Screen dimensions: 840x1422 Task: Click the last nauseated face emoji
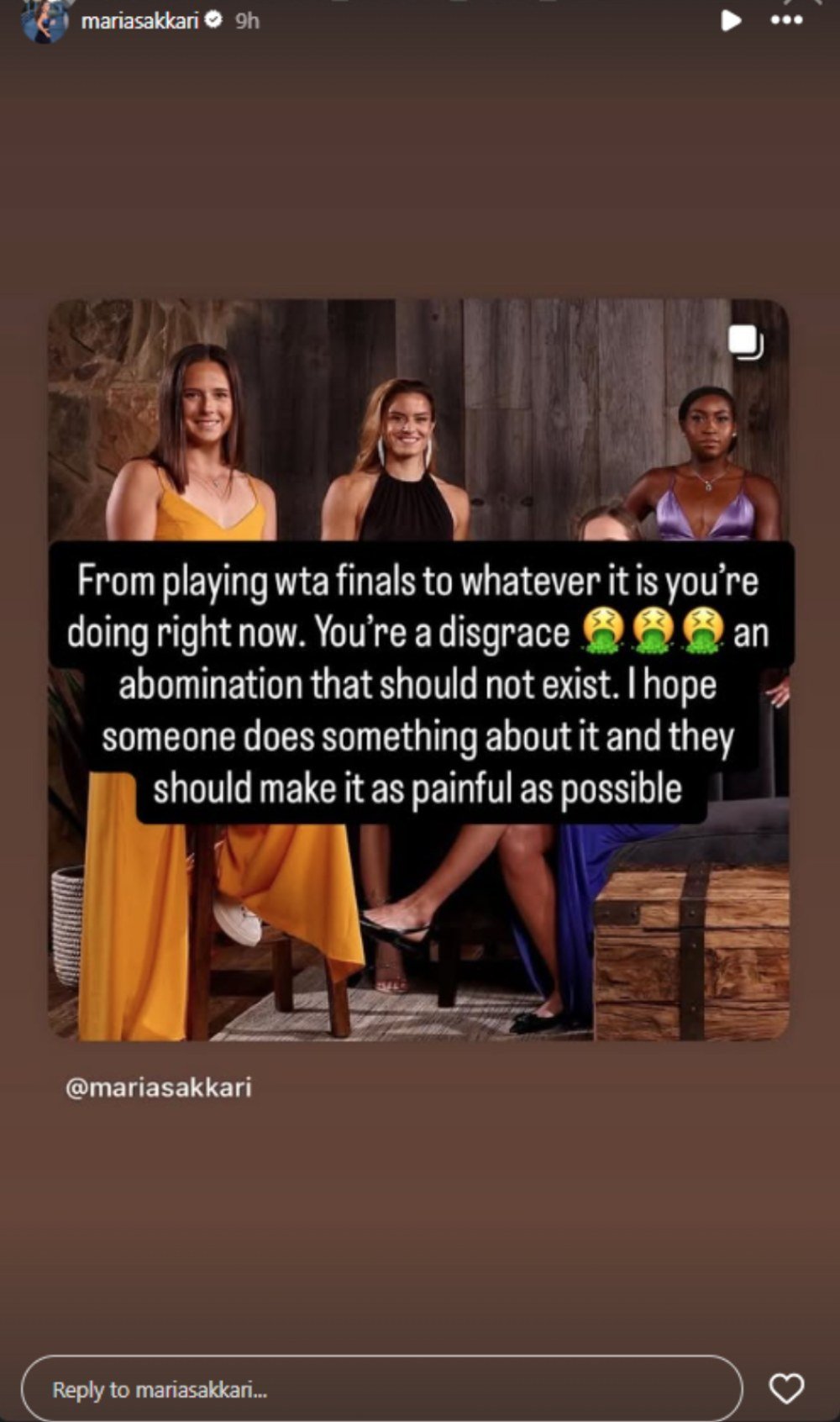coord(703,632)
